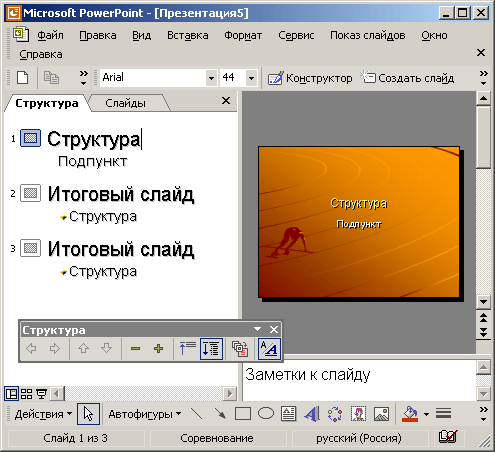Switch to slide sorter view

(26, 394)
